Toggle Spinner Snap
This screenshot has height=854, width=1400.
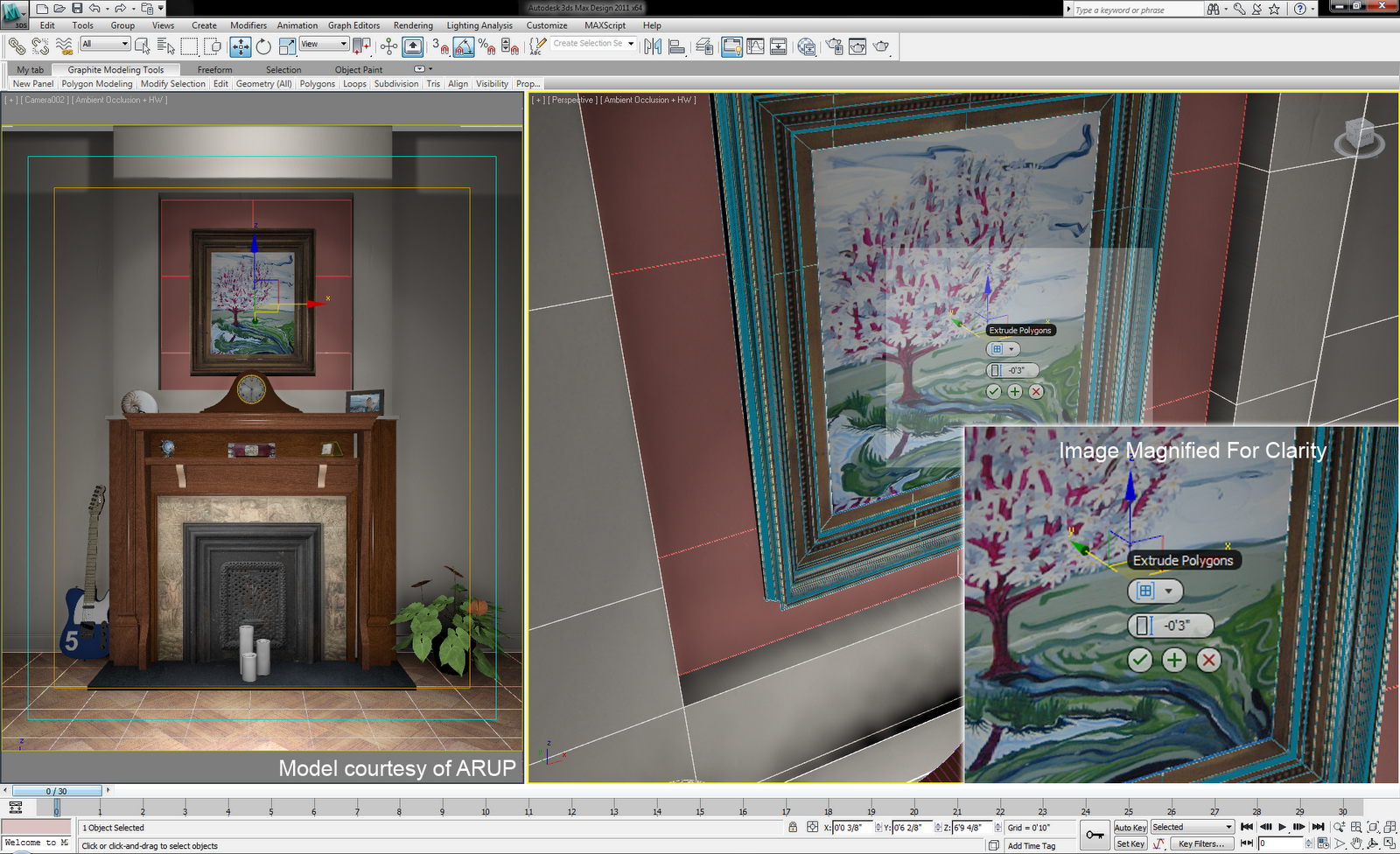click(510, 45)
